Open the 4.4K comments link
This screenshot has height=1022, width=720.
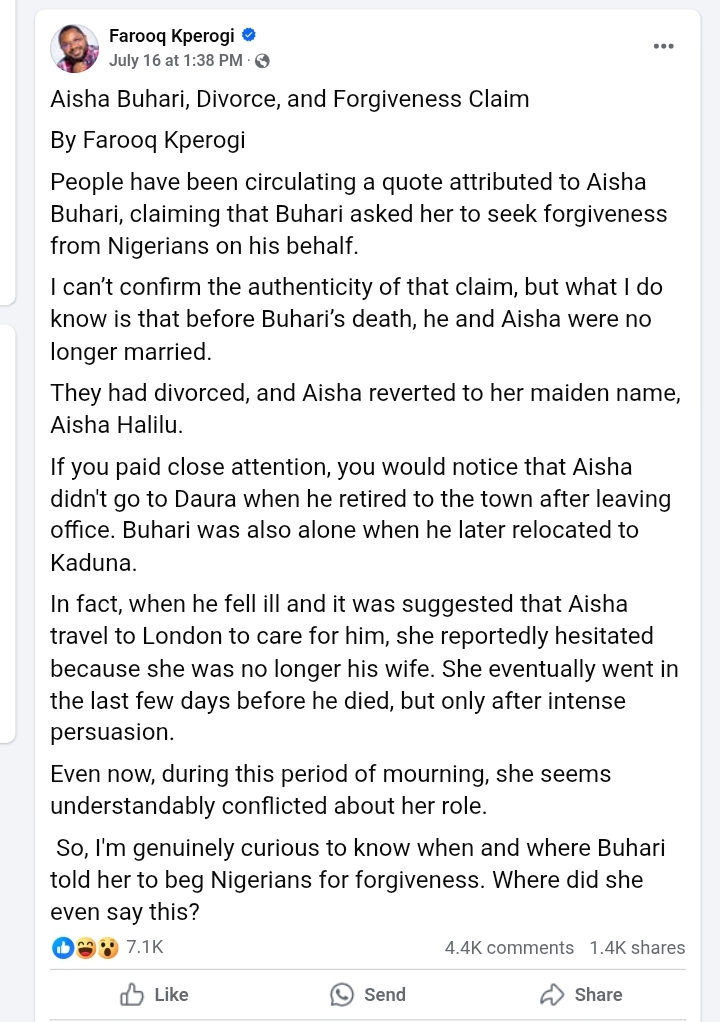click(x=509, y=948)
